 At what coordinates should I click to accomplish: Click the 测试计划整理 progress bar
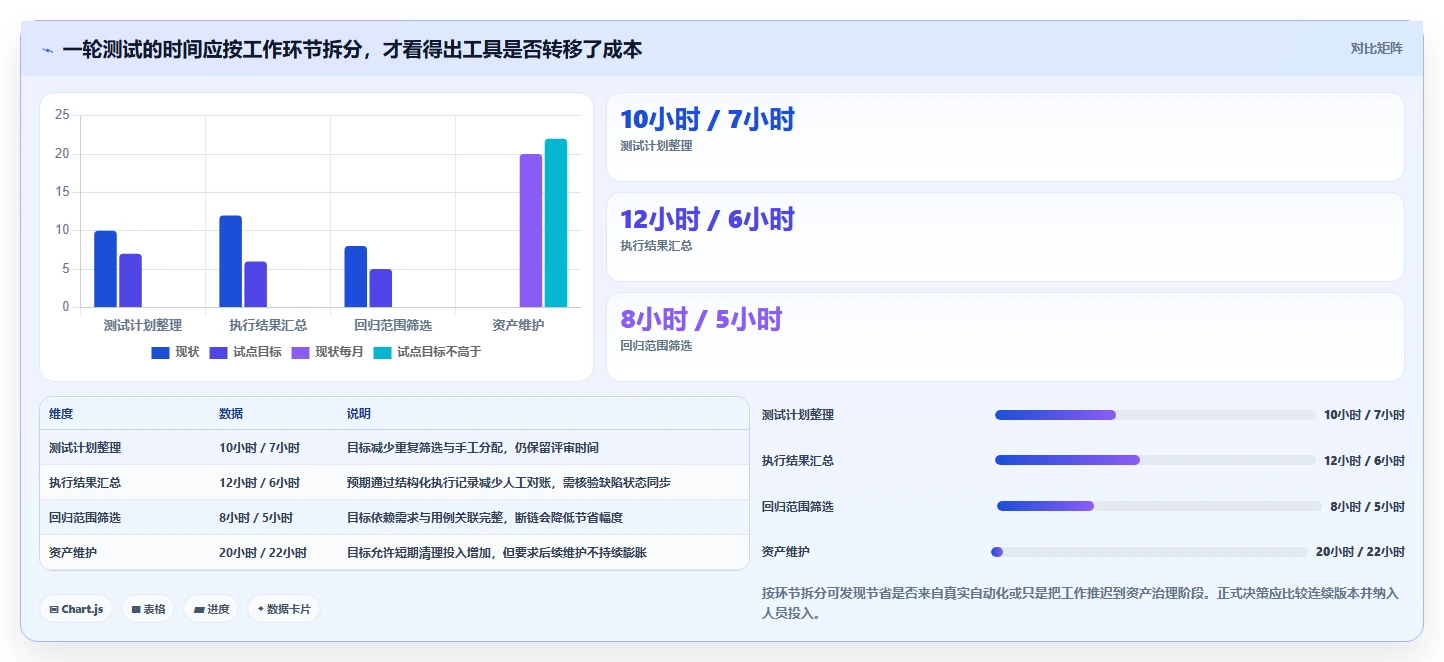point(1155,415)
